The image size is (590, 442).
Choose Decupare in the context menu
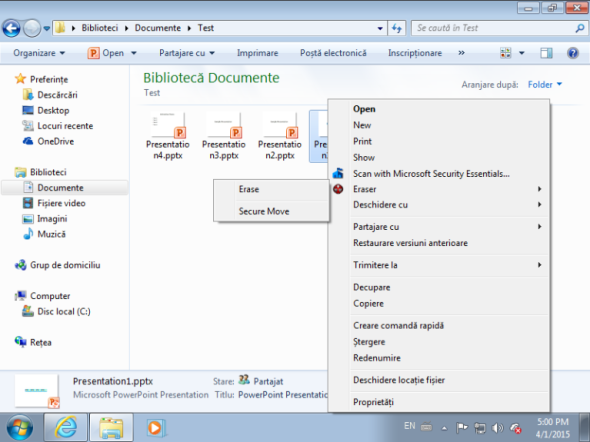pyautogui.click(x=439, y=287)
